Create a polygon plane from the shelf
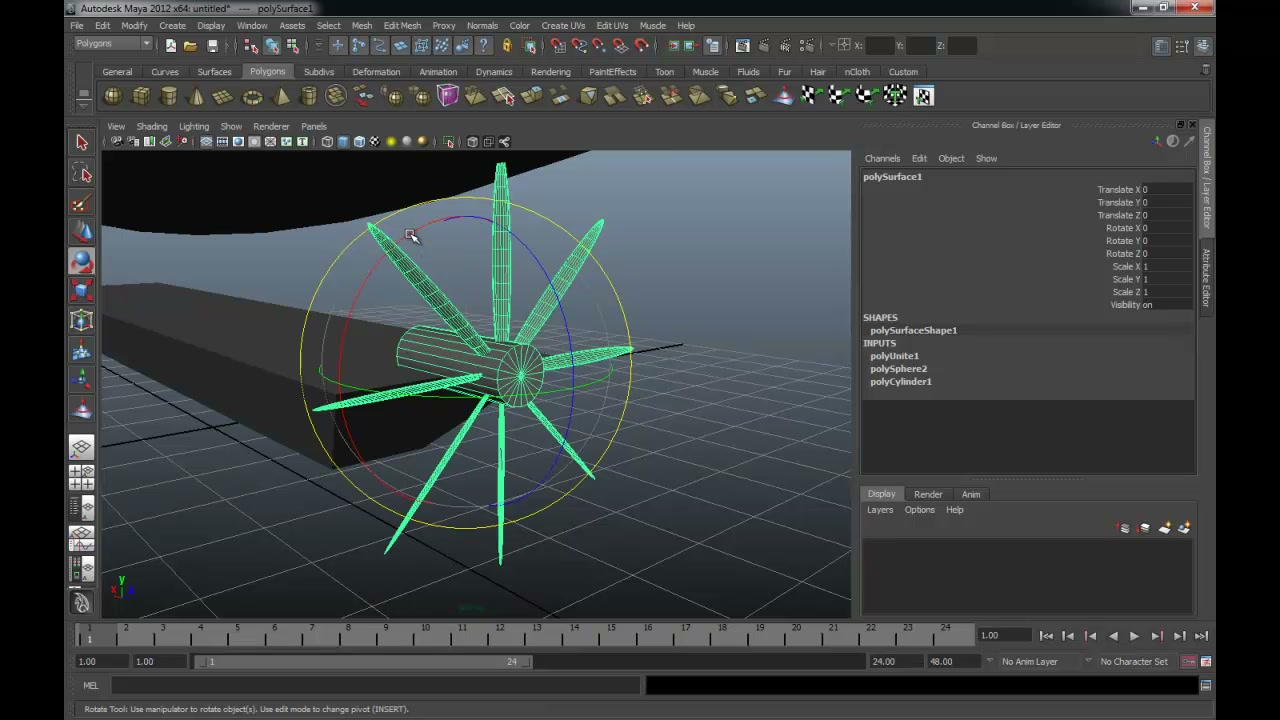The width and height of the screenshot is (1280, 720). pyautogui.click(x=224, y=96)
